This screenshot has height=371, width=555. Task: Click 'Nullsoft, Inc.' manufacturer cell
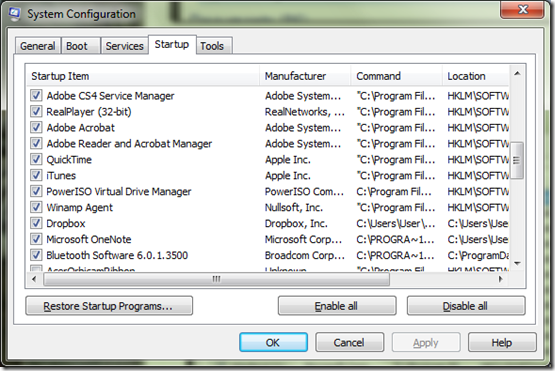294,207
